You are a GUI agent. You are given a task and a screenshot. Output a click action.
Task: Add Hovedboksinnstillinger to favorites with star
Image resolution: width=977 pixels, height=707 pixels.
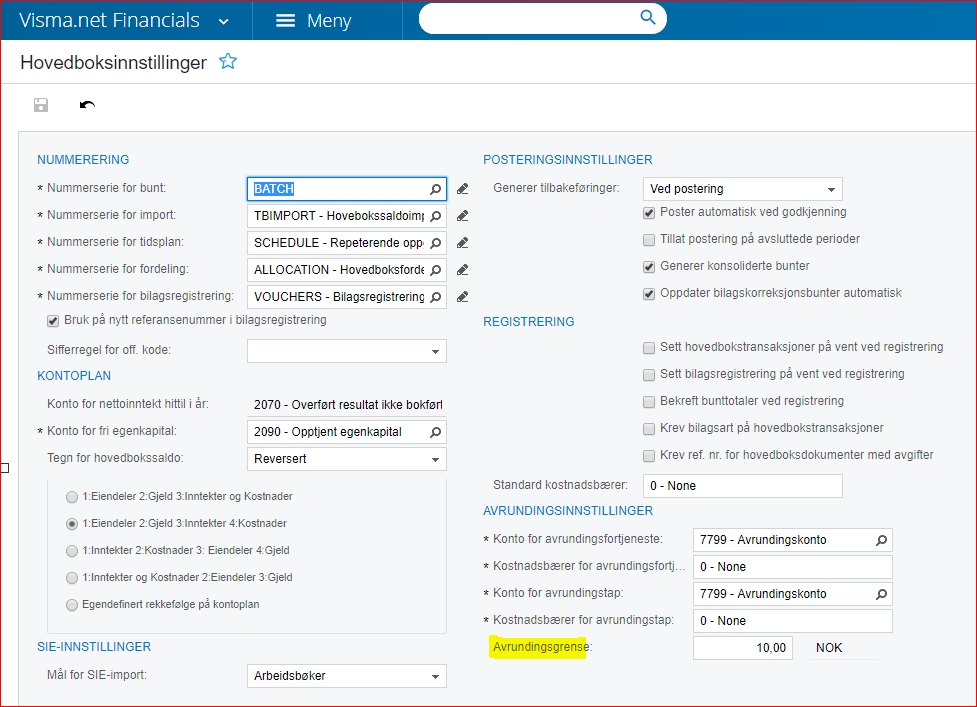click(x=228, y=61)
